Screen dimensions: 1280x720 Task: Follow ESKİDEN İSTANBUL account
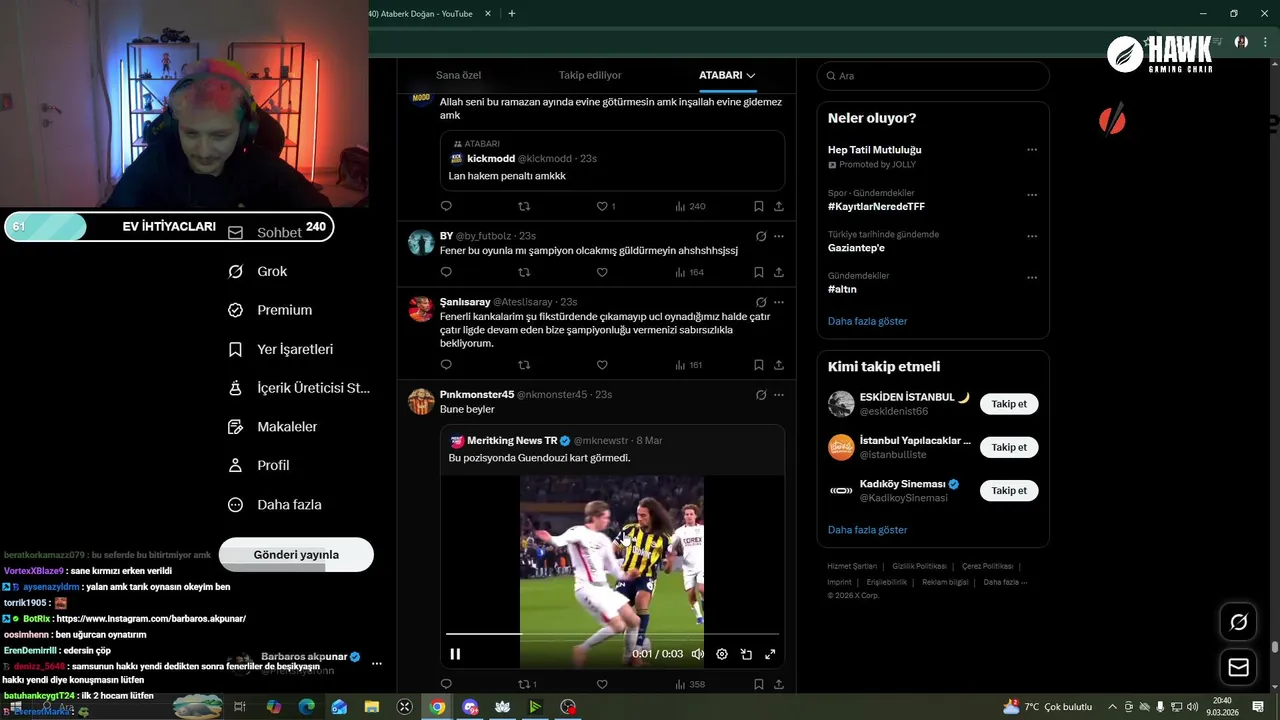1009,404
